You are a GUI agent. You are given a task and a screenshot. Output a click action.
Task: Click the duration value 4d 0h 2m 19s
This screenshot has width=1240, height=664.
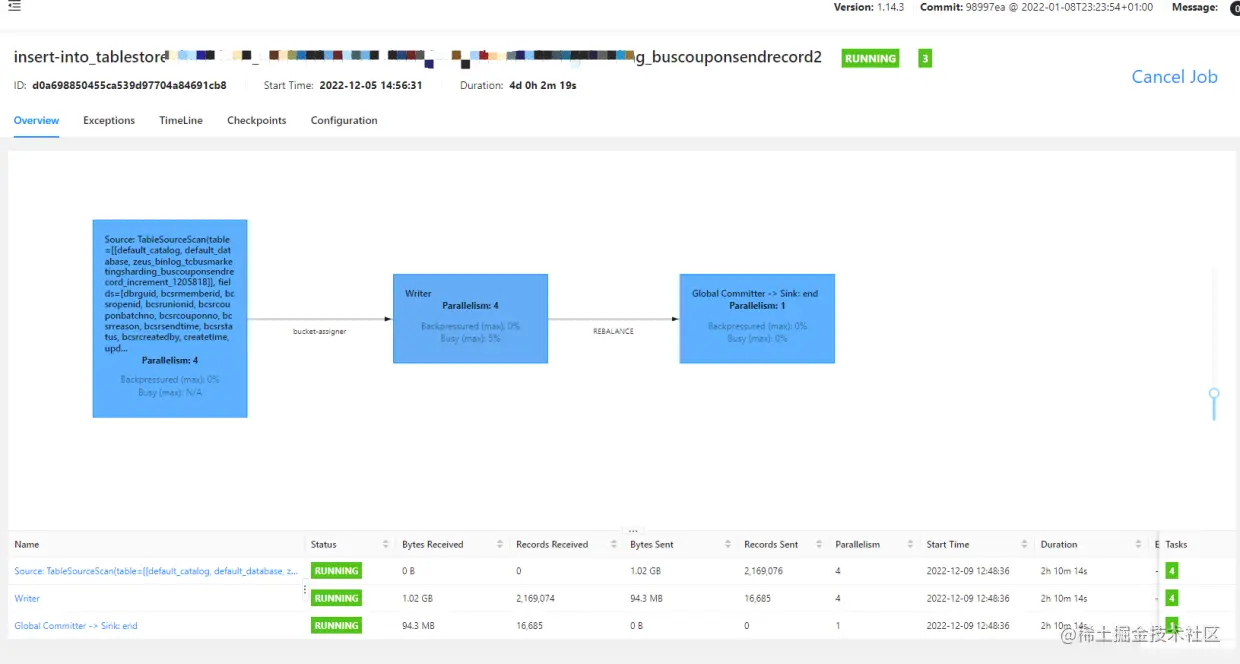tap(542, 85)
